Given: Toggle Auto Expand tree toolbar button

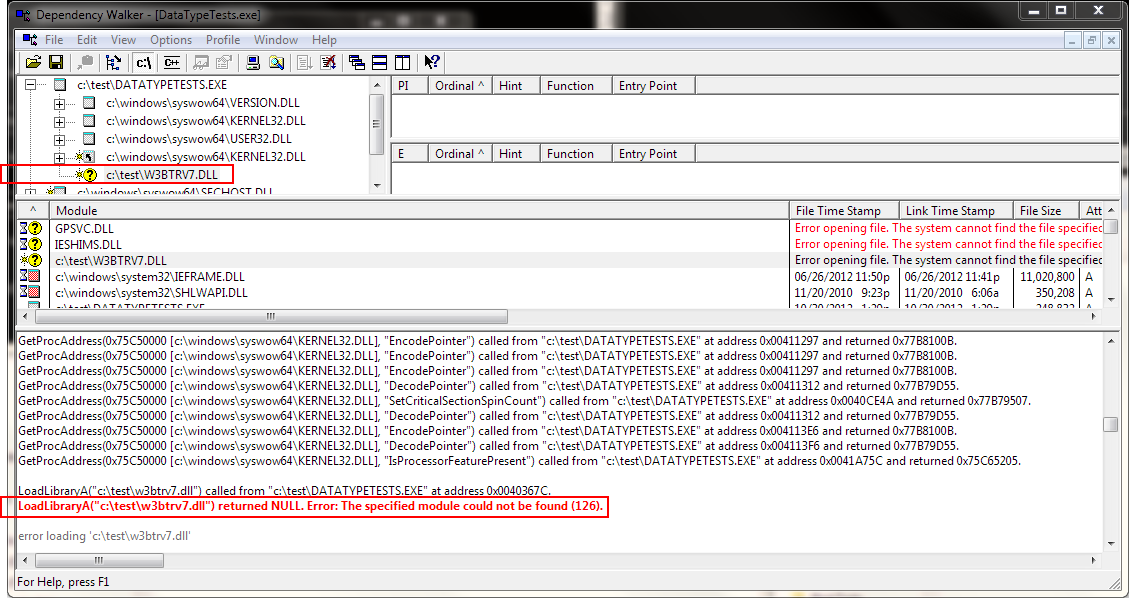Looking at the screenshot, I should [113, 63].
